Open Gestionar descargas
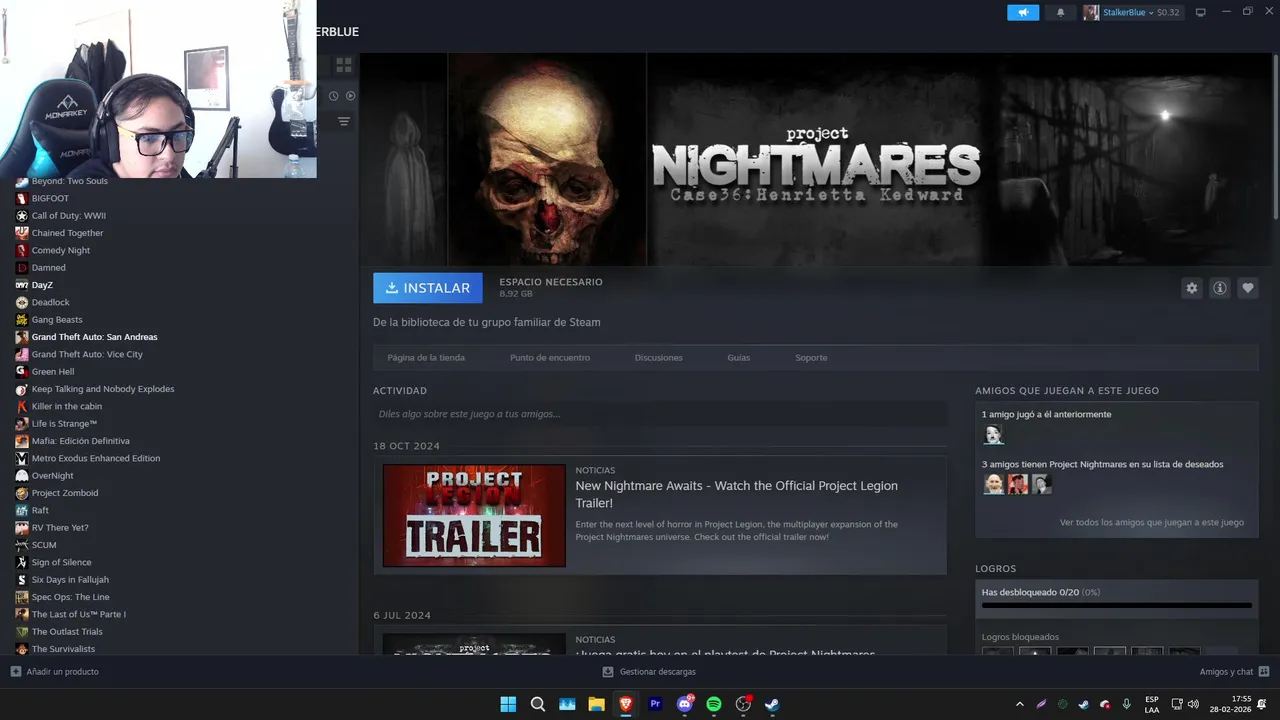This screenshot has width=1280, height=720. click(x=649, y=672)
